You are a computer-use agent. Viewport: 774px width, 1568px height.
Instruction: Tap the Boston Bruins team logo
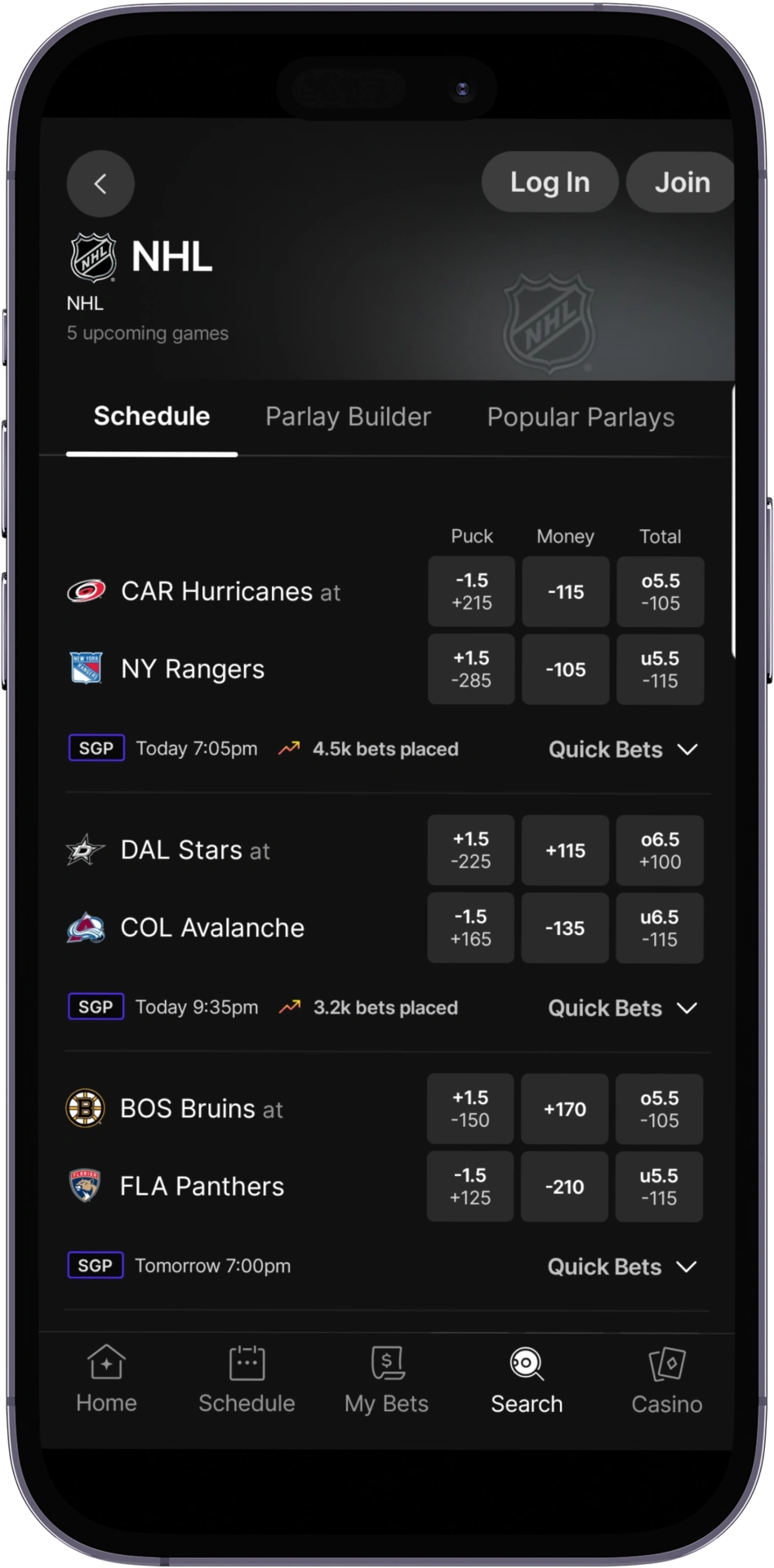tap(85, 1108)
